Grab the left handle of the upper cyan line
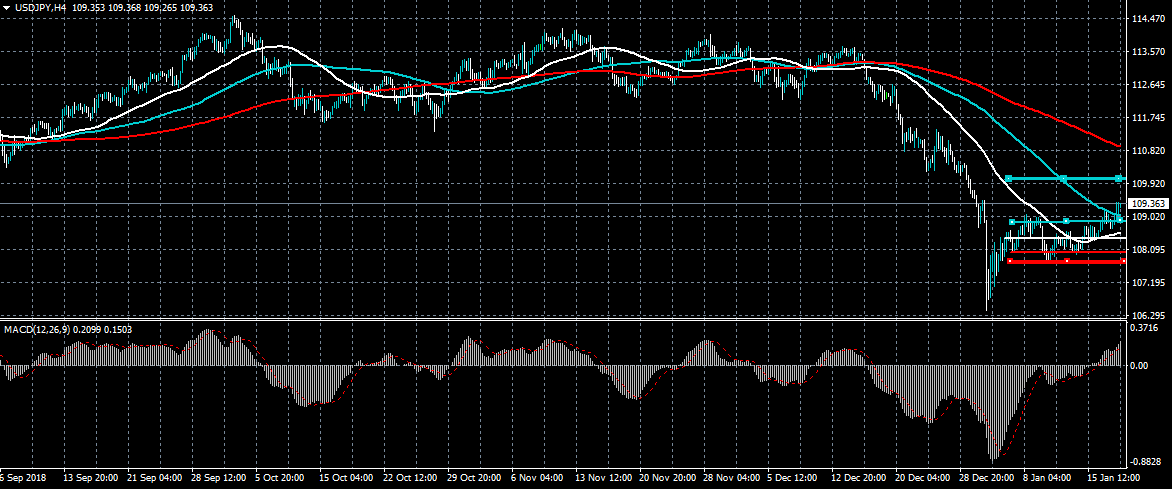 coord(1010,178)
